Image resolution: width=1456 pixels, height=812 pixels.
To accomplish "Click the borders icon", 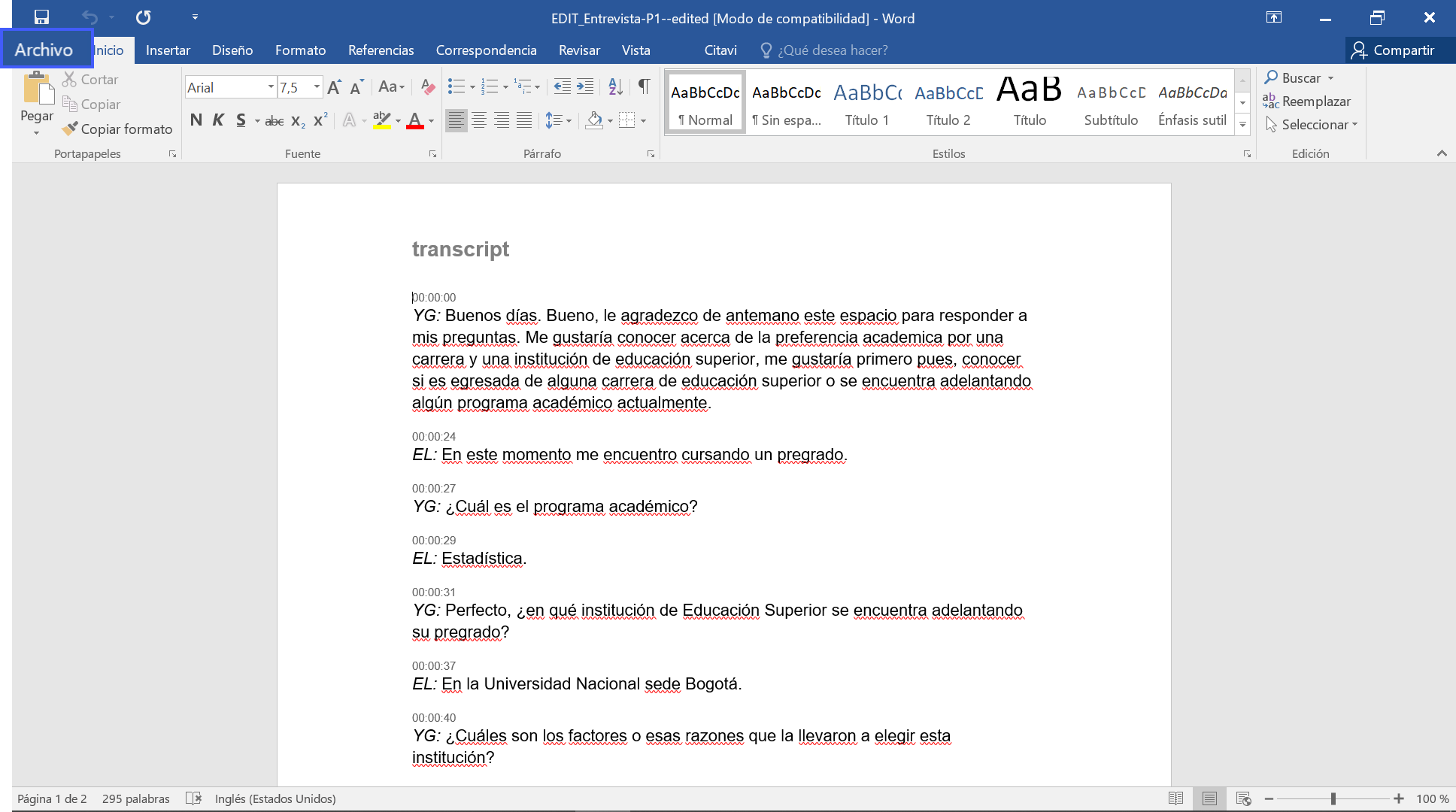I will pos(626,120).
